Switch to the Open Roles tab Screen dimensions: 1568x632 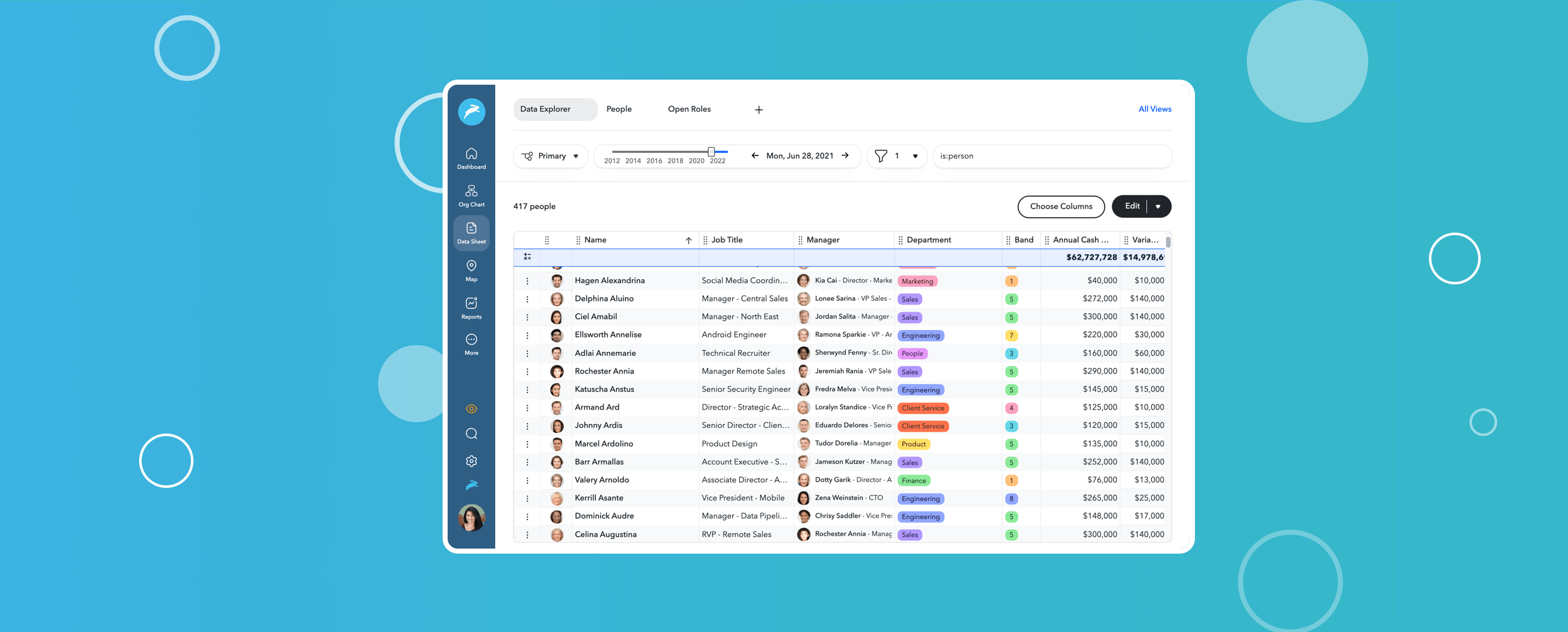click(x=689, y=109)
